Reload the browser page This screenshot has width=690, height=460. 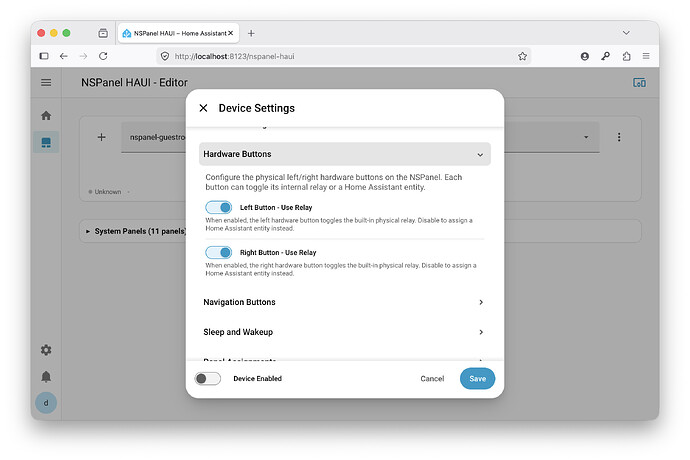click(103, 56)
